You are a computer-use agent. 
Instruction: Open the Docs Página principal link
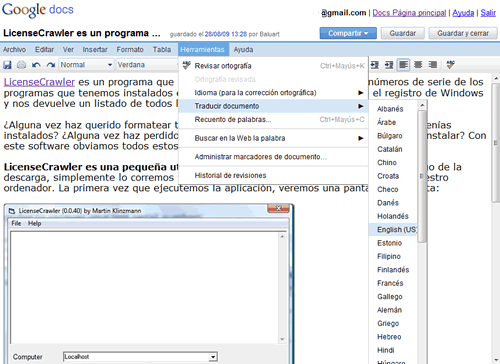point(409,13)
